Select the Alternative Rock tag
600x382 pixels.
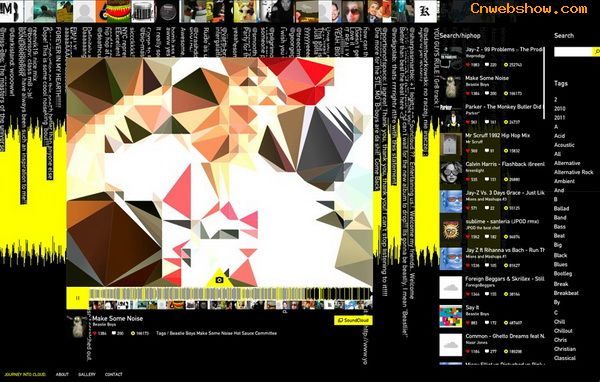click(574, 172)
